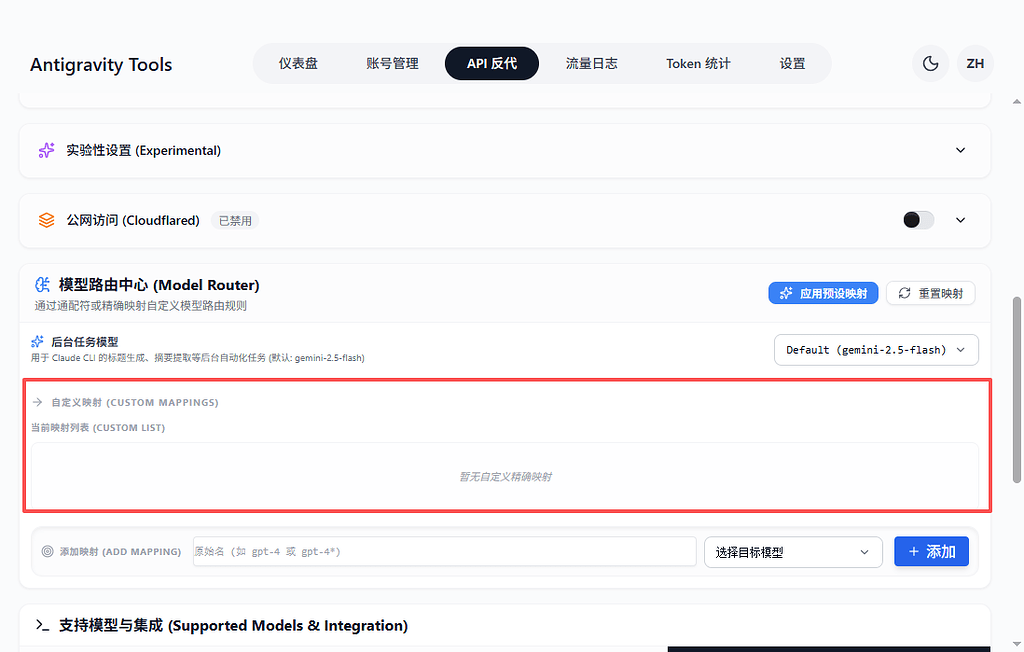Switch language via ZH button
This screenshot has width=1024, height=652.
975,63
